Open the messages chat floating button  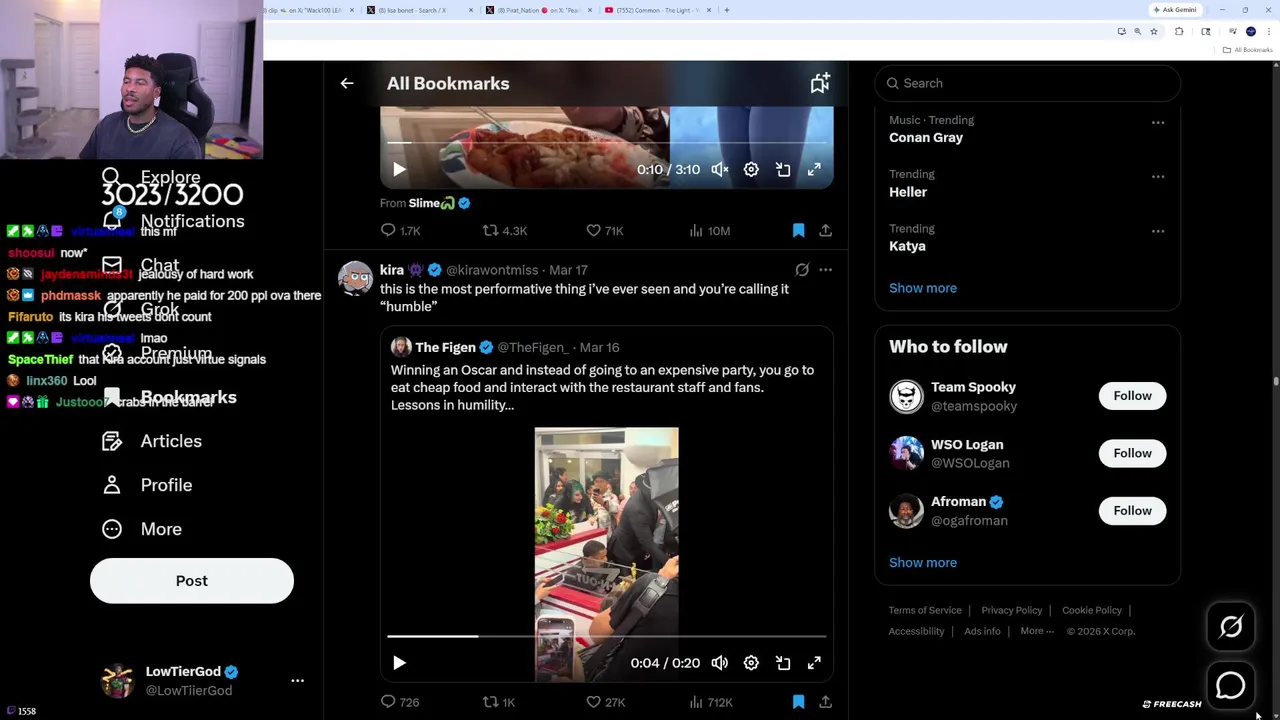(x=1231, y=685)
